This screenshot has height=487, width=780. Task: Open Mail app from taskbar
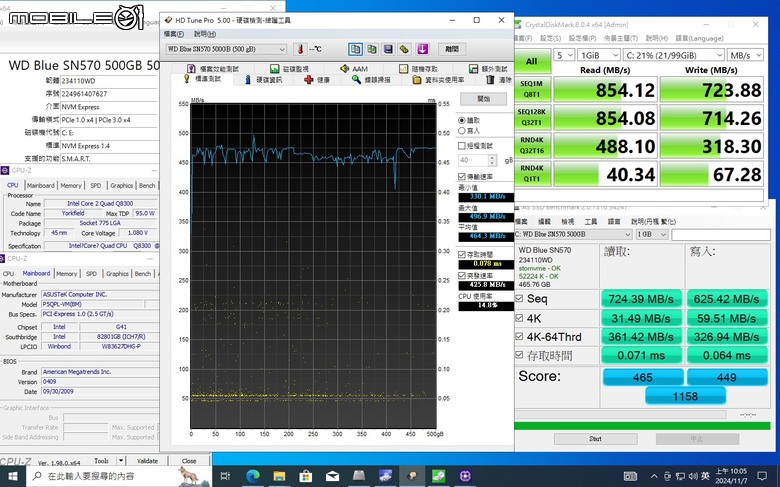pyautogui.click(x=332, y=476)
